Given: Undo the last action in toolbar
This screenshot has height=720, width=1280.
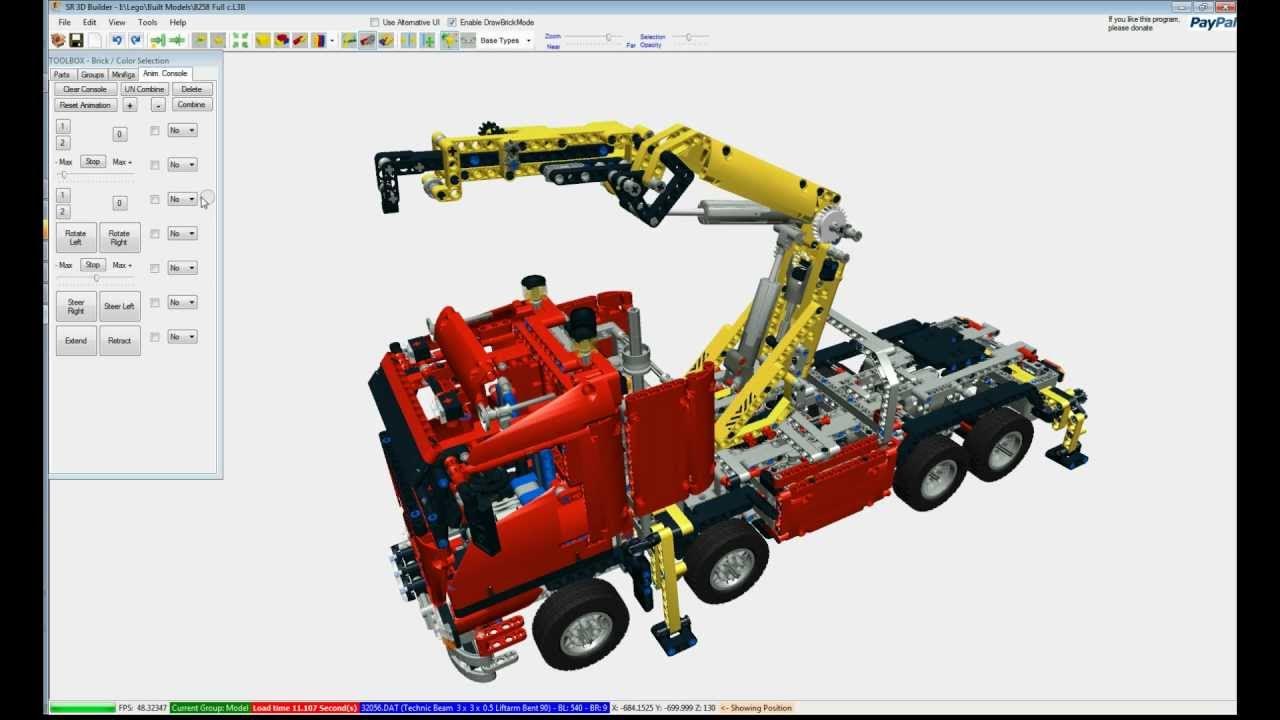Looking at the screenshot, I should (x=117, y=40).
